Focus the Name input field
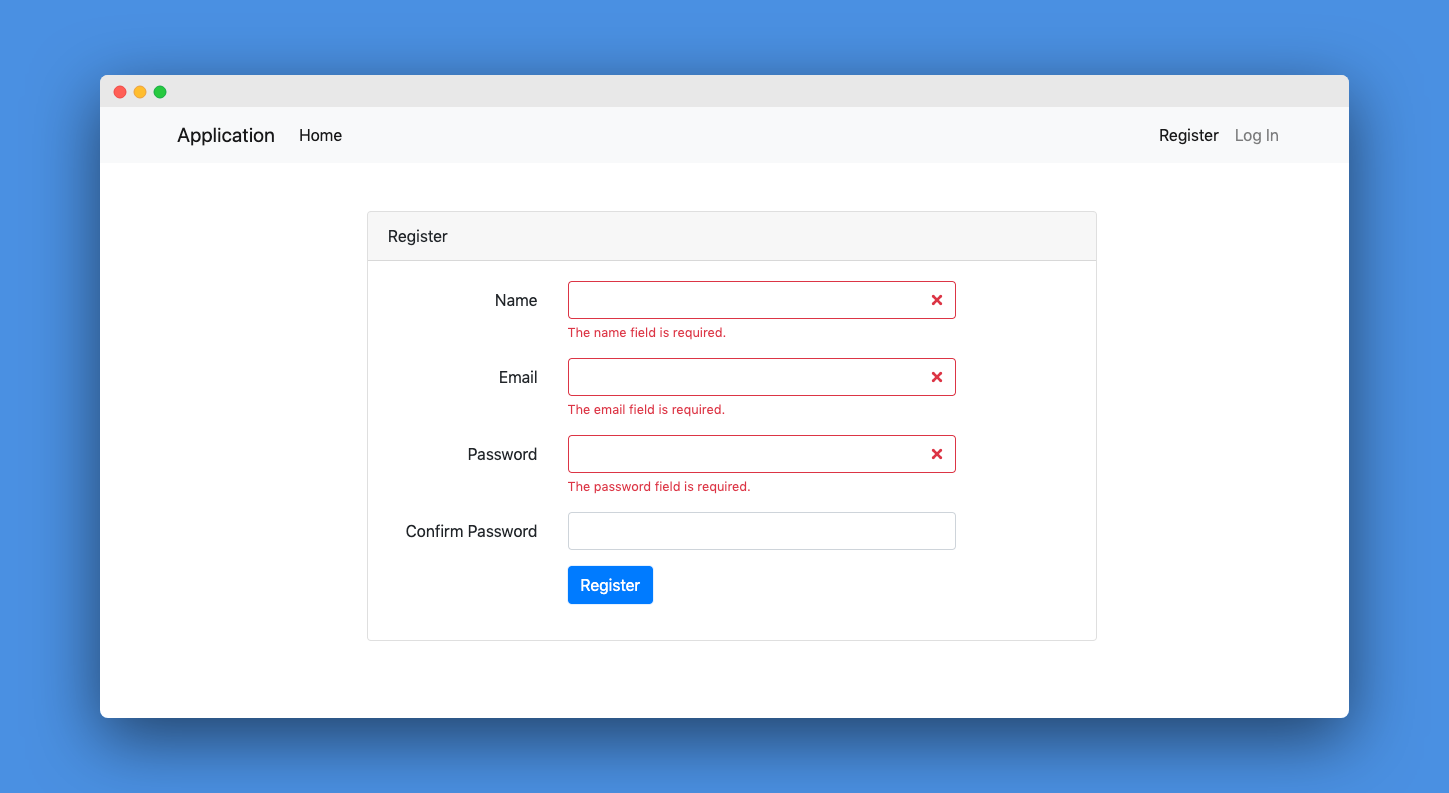This screenshot has width=1449, height=793. pos(762,300)
